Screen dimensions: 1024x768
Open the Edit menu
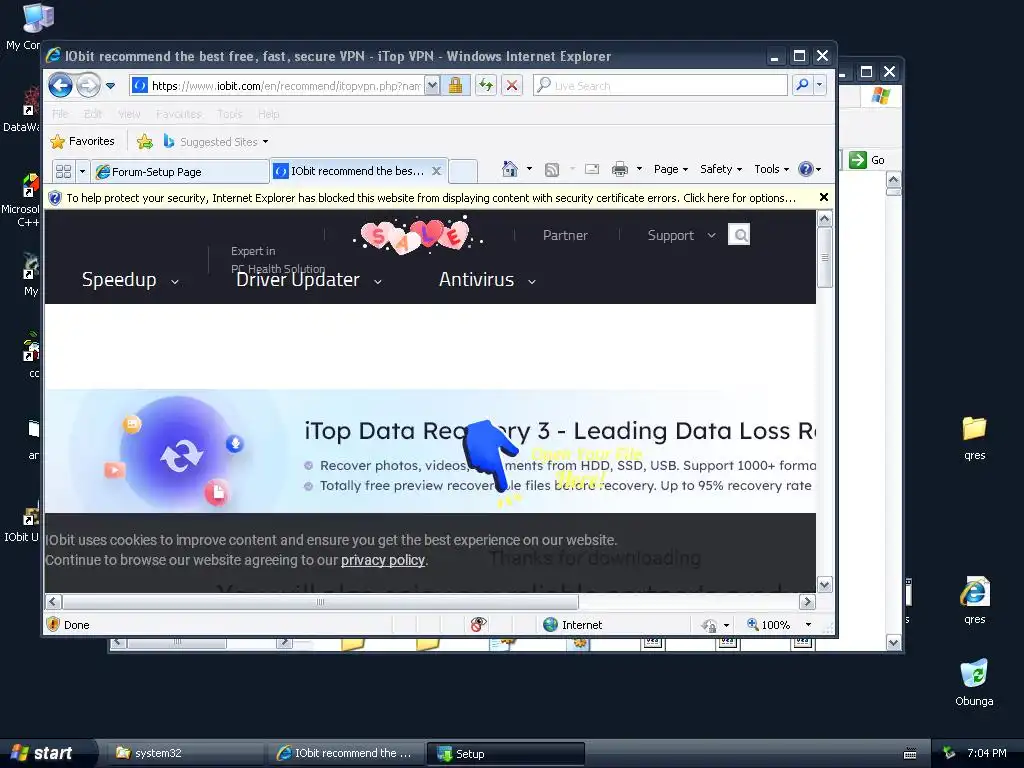(x=93, y=114)
